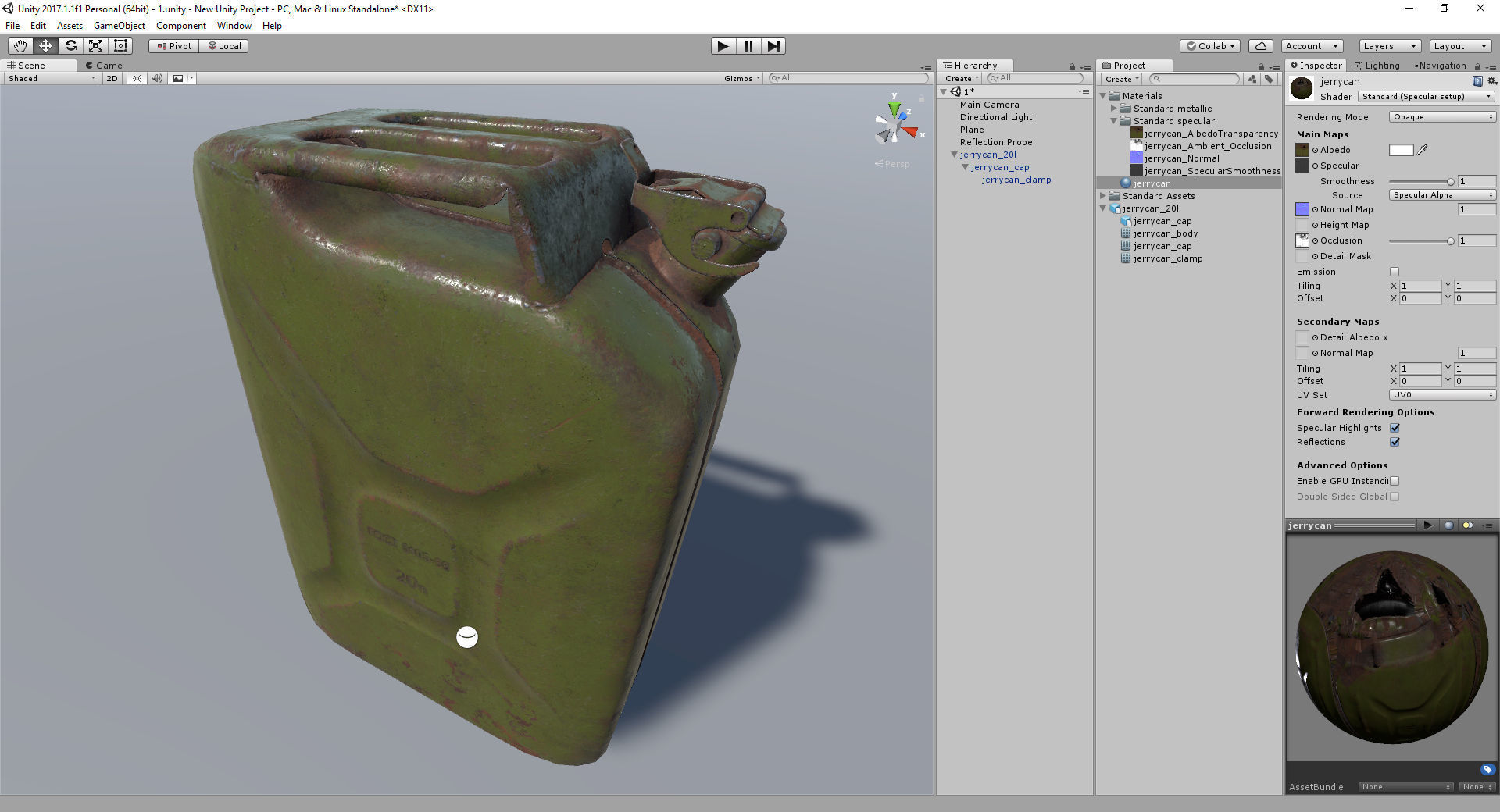Image resolution: width=1500 pixels, height=812 pixels.
Task: Click the Project search field
Action: tap(1195, 79)
